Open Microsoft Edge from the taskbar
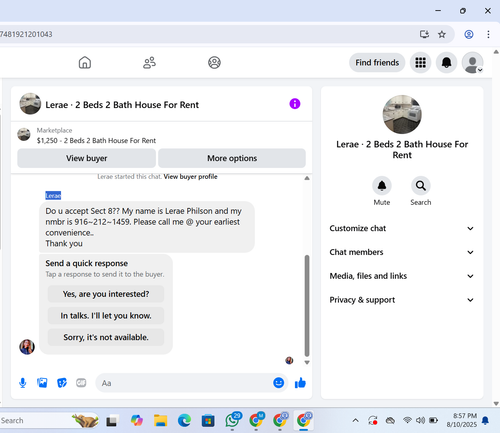Screen dimensions: 500x433 tap(184, 421)
